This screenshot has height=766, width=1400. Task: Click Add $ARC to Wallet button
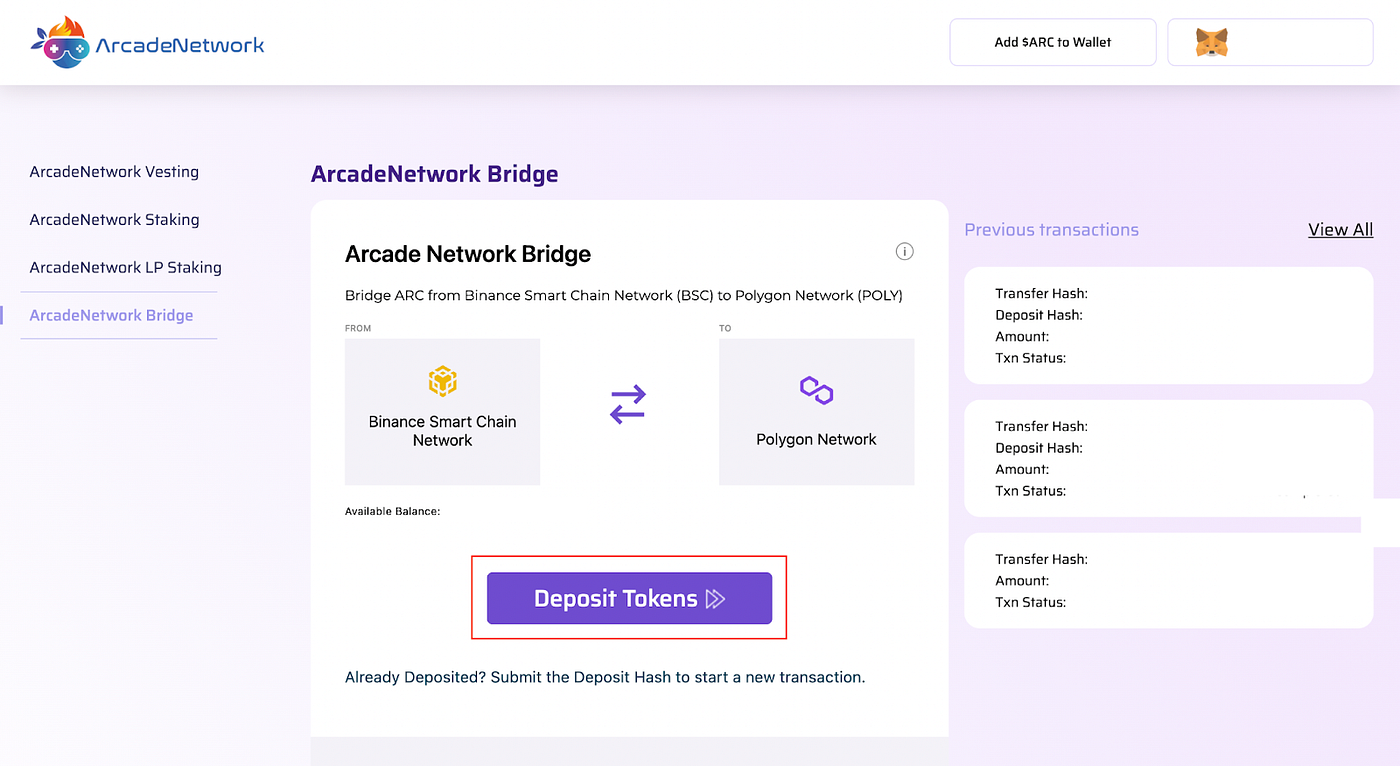1053,42
